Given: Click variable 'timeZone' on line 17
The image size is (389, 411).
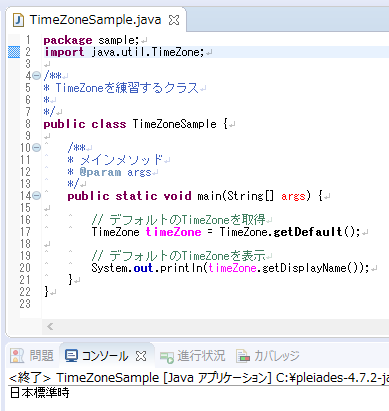Looking at the screenshot, I should [x=174, y=232].
